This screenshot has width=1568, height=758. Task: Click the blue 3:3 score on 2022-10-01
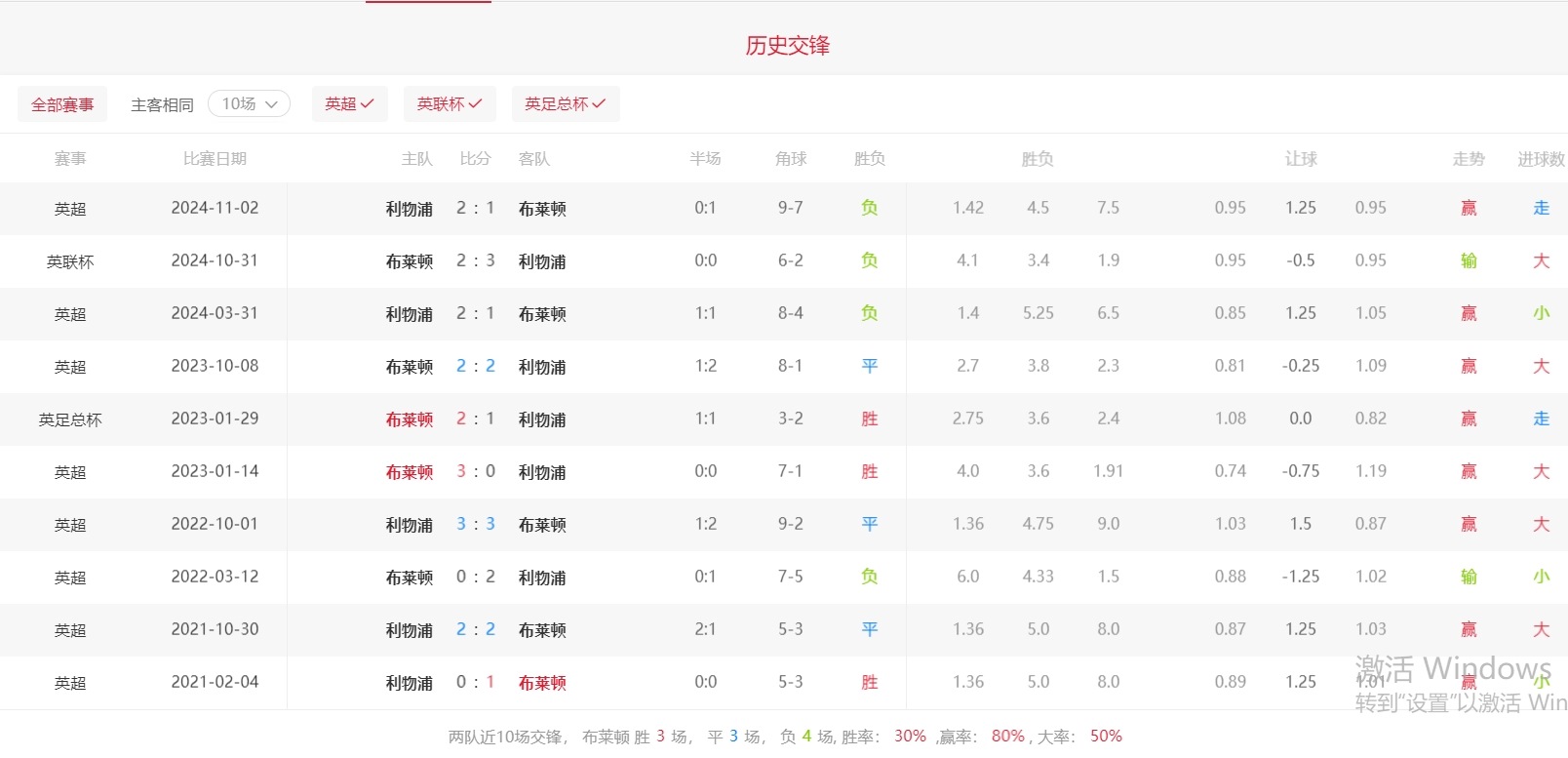(x=476, y=525)
